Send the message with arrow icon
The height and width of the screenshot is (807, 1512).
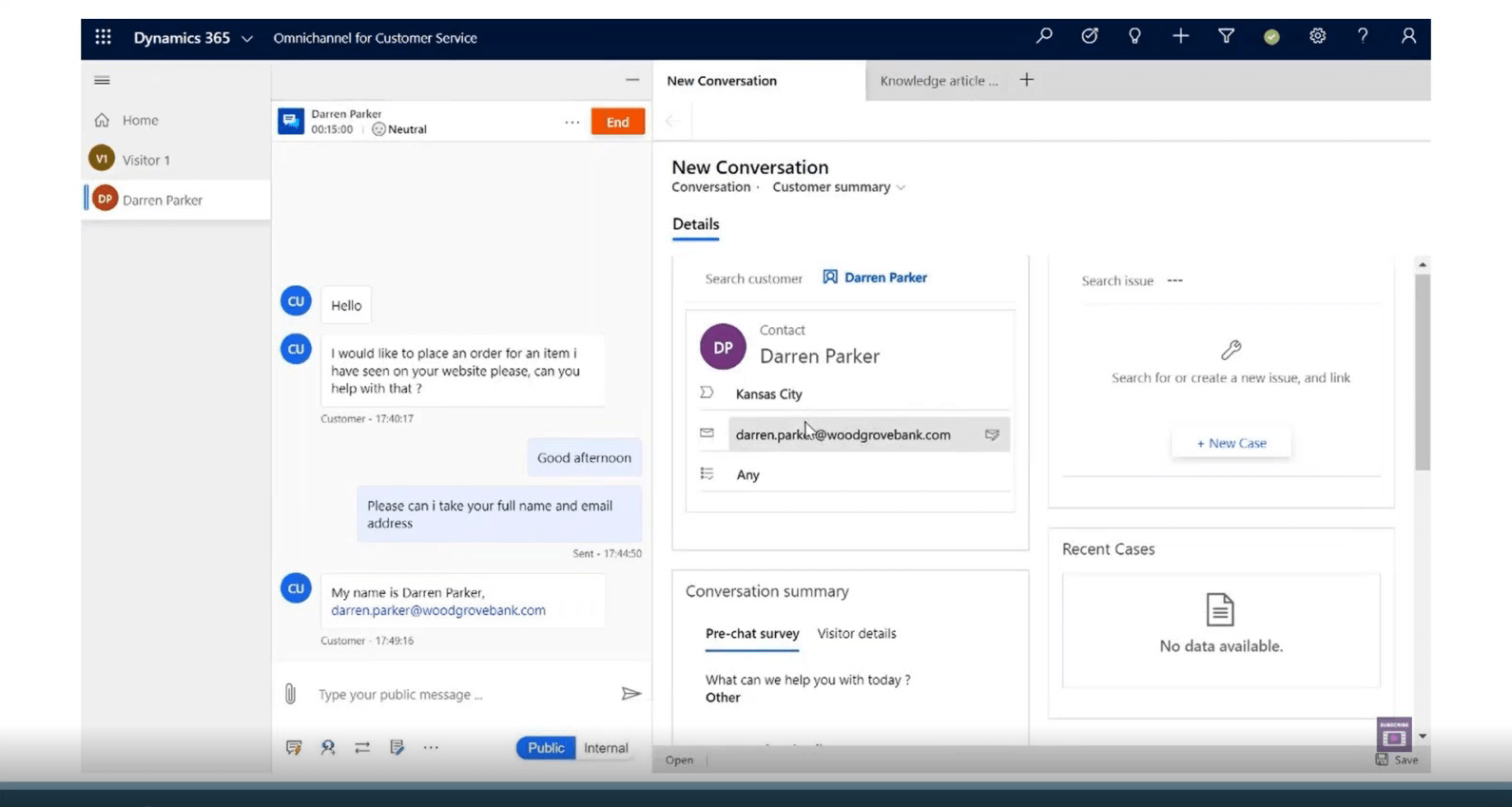[630, 694]
